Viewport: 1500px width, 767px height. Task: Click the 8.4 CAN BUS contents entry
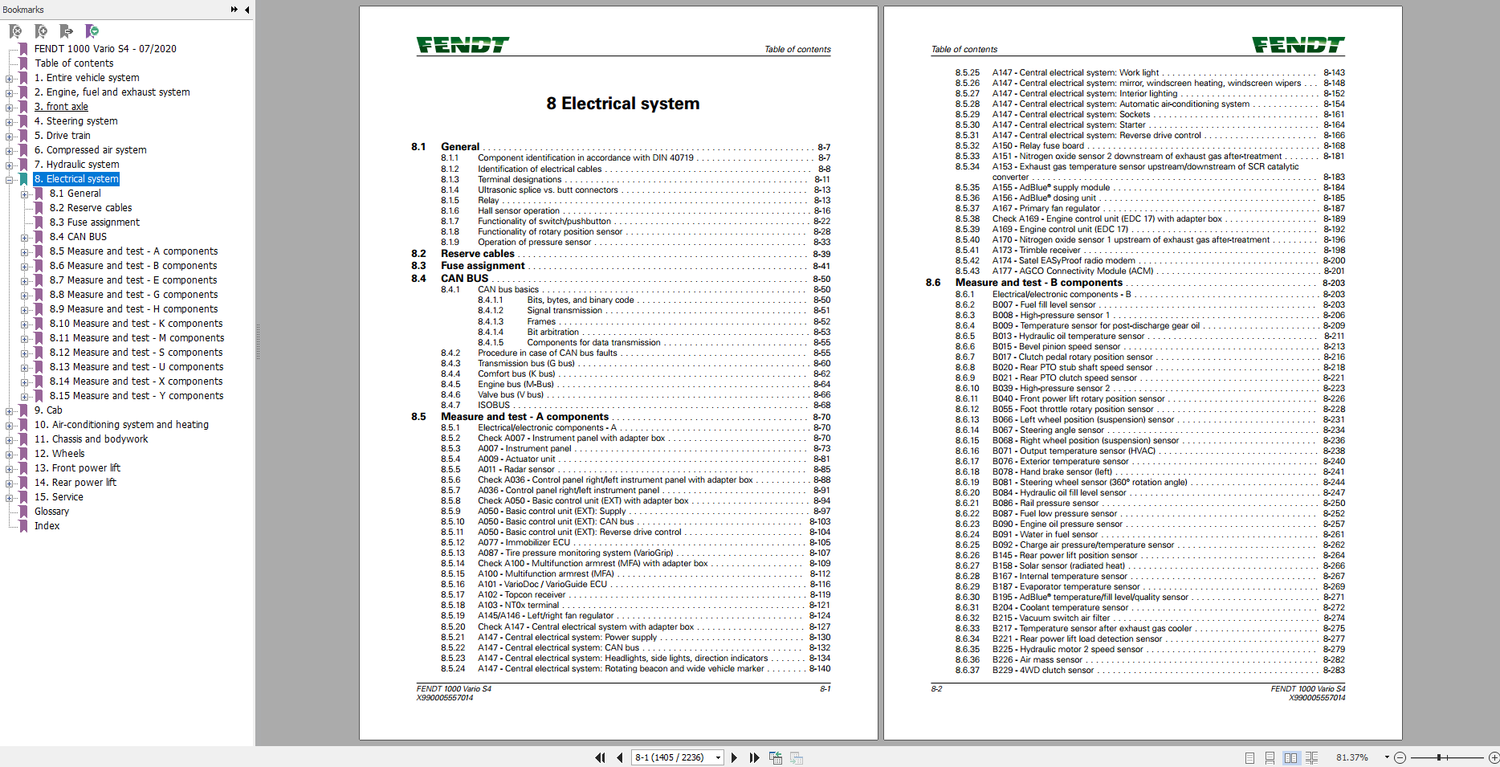pos(620,278)
